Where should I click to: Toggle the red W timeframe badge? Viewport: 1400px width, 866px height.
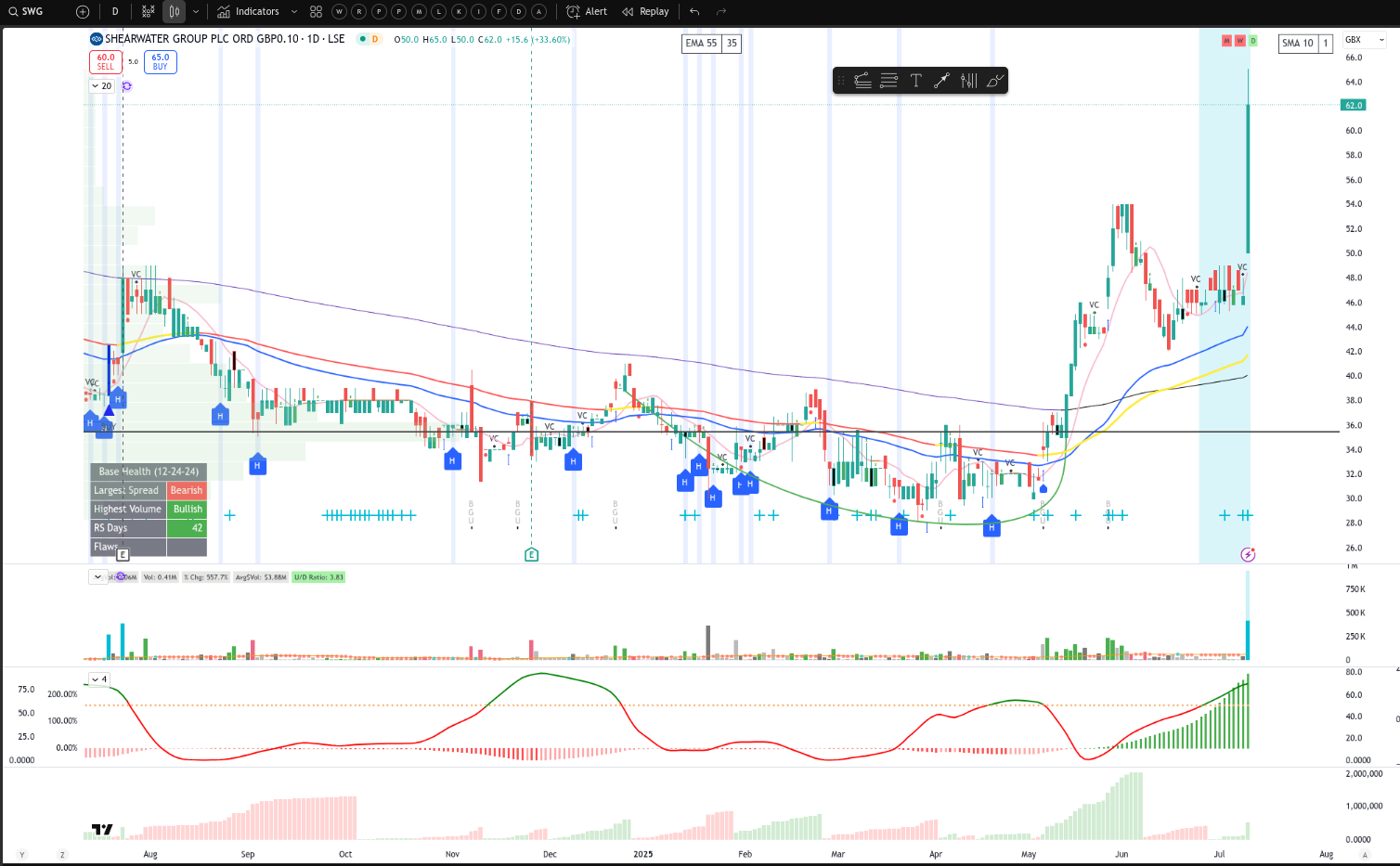click(x=1239, y=41)
